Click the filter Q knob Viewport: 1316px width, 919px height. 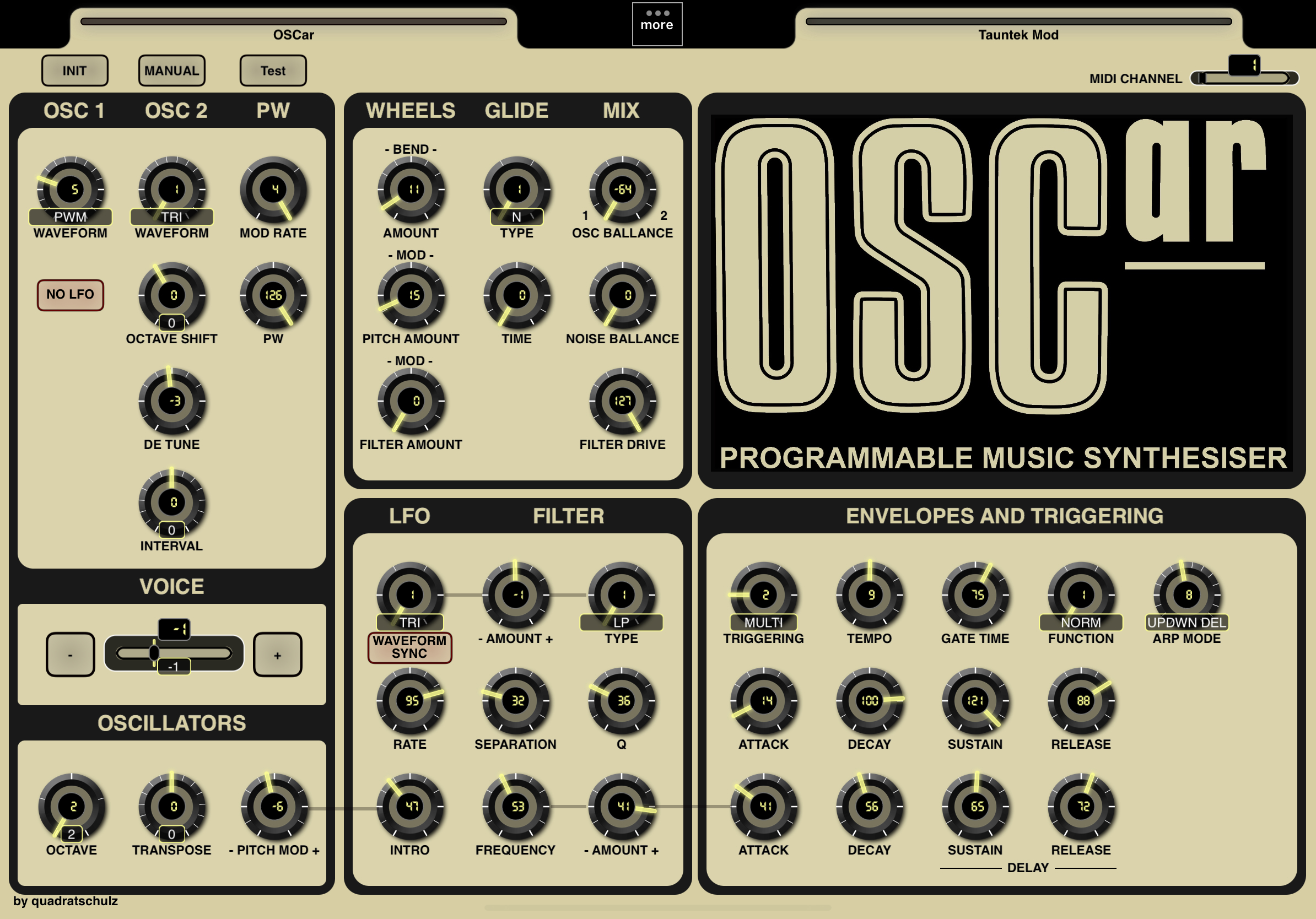(x=623, y=701)
